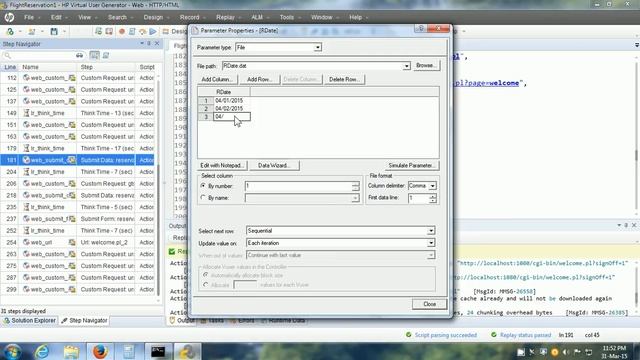This screenshot has width=640, height=360.
Task: Click the toolbar icon just left of Record
Action: pos(109,31)
